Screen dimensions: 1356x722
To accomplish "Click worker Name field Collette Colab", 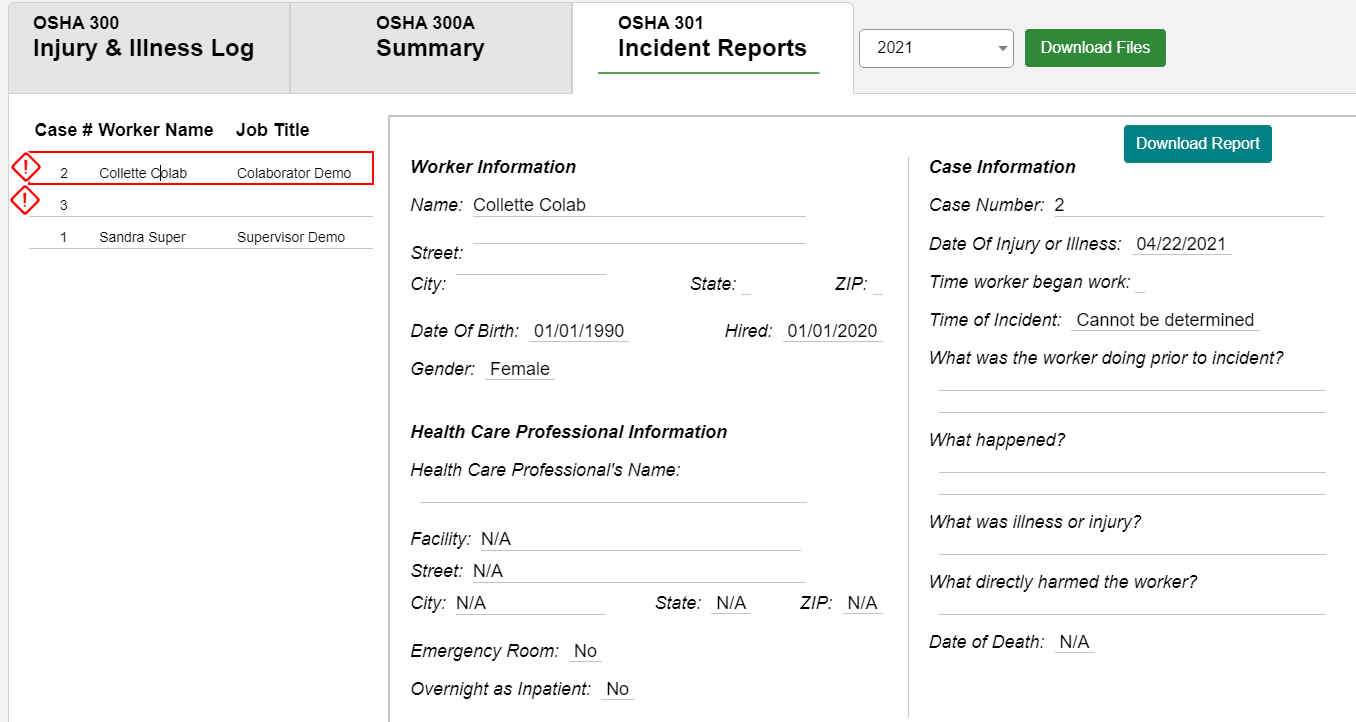I will [639, 205].
